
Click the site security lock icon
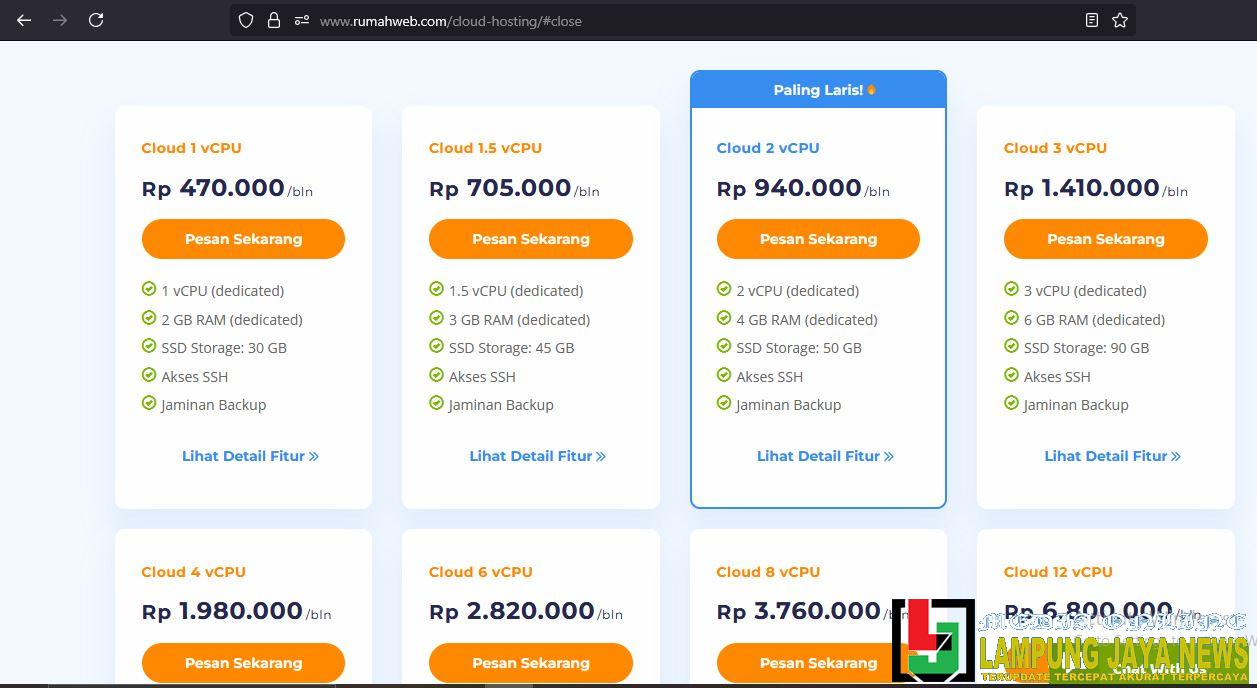[x=272, y=20]
